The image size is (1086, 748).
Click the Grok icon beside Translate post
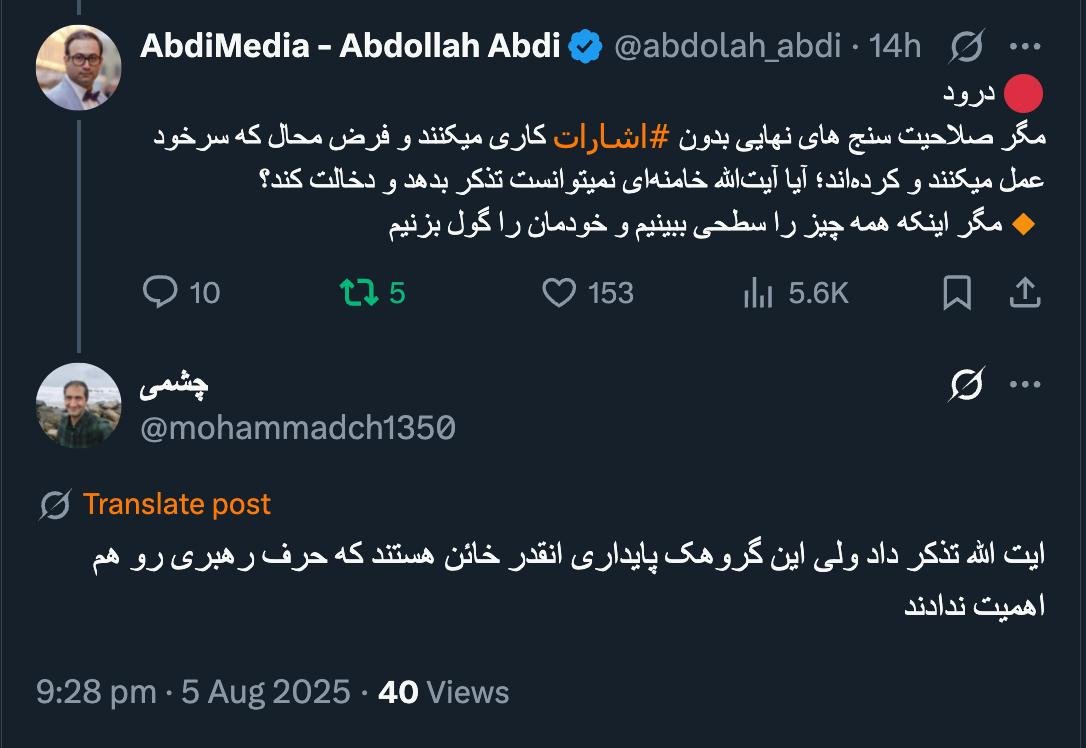pyautogui.click(x=54, y=505)
